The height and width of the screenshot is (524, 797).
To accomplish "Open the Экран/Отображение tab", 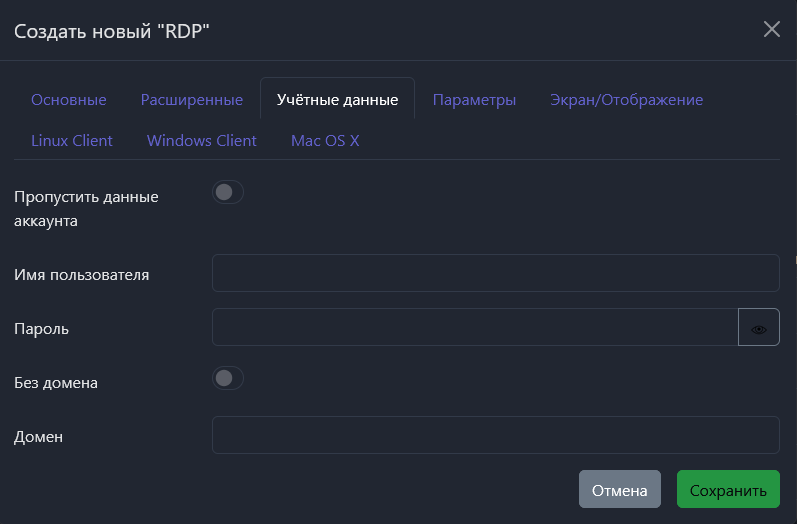I will pos(626,100).
